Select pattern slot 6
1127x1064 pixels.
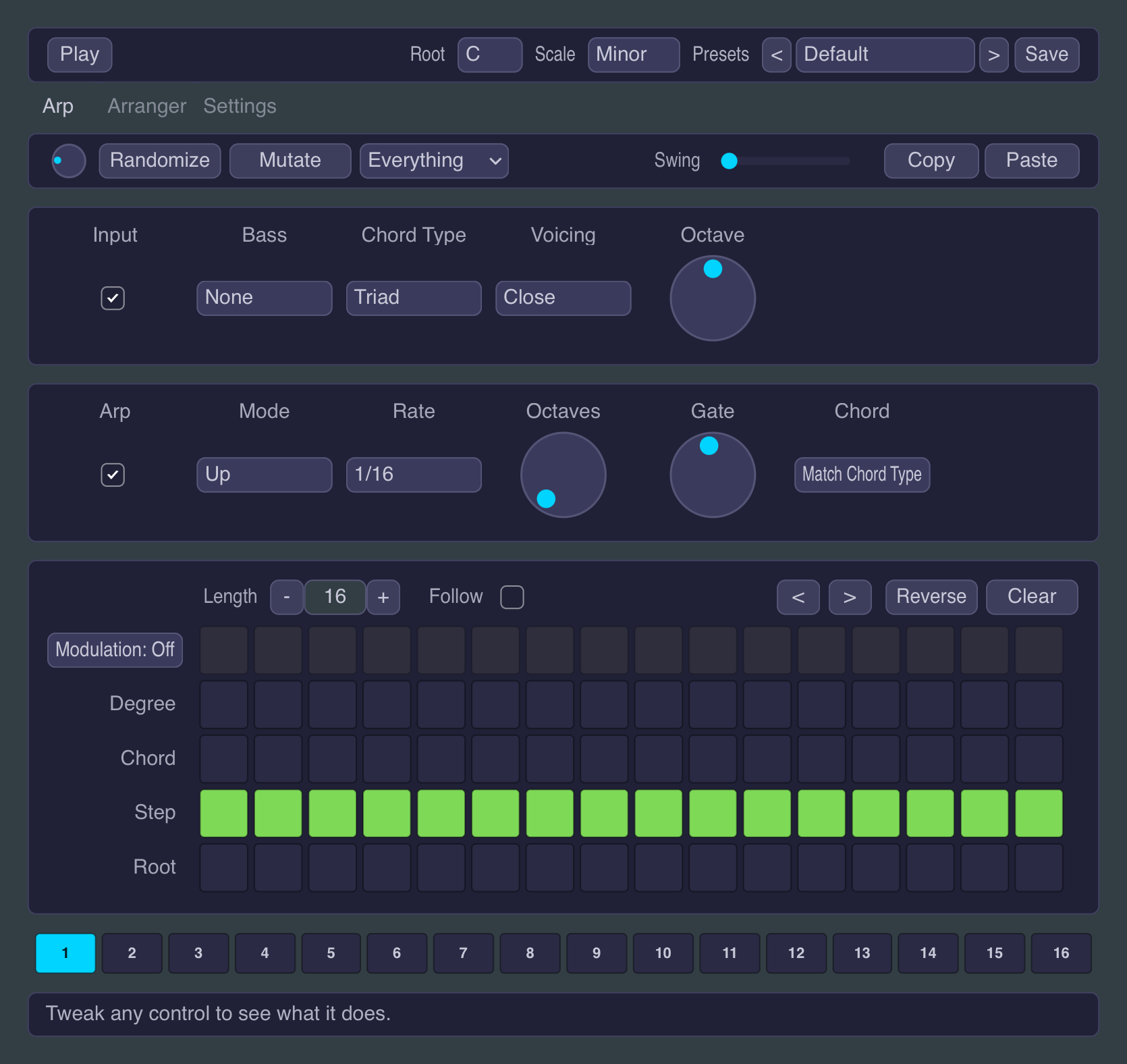click(397, 953)
